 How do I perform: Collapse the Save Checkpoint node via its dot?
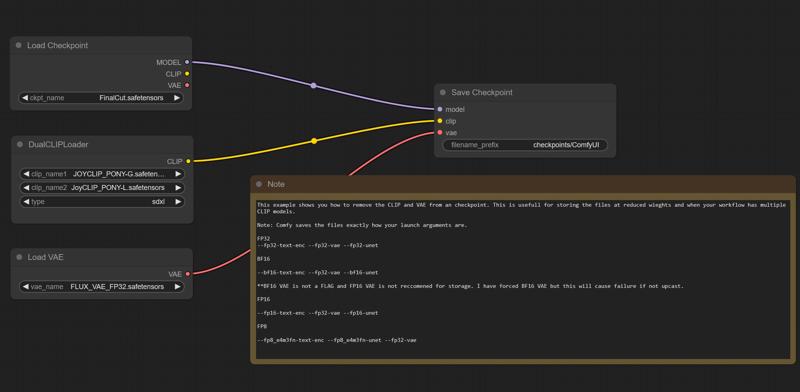click(x=443, y=92)
